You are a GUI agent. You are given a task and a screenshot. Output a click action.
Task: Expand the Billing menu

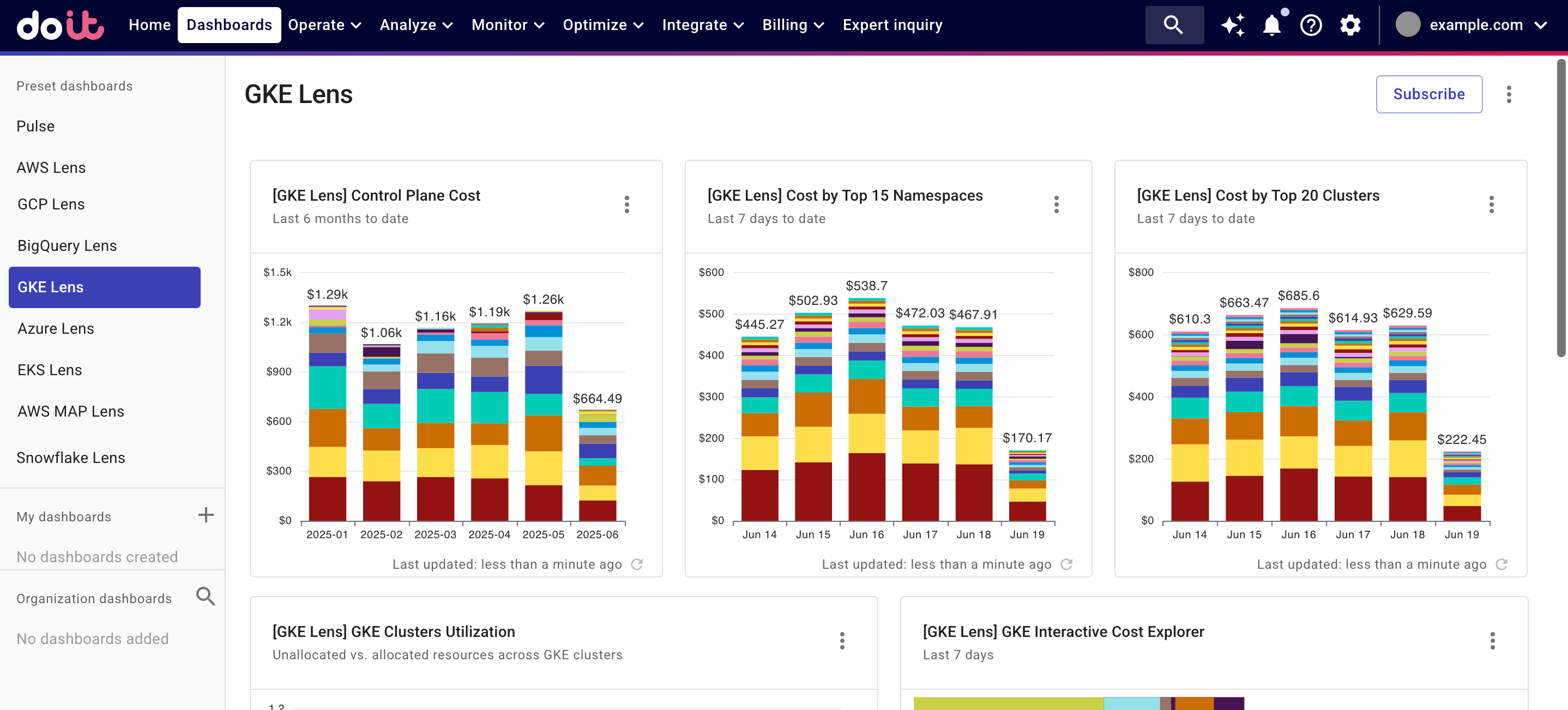click(x=793, y=25)
